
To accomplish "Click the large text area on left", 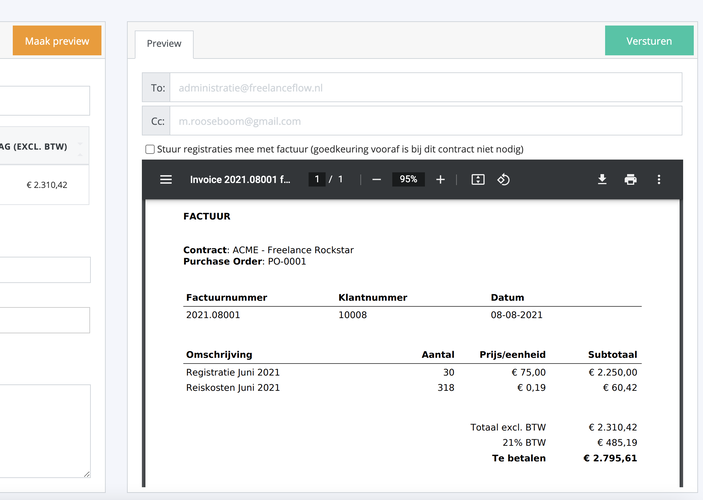I will pyautogui.click(x=45, y=430).
